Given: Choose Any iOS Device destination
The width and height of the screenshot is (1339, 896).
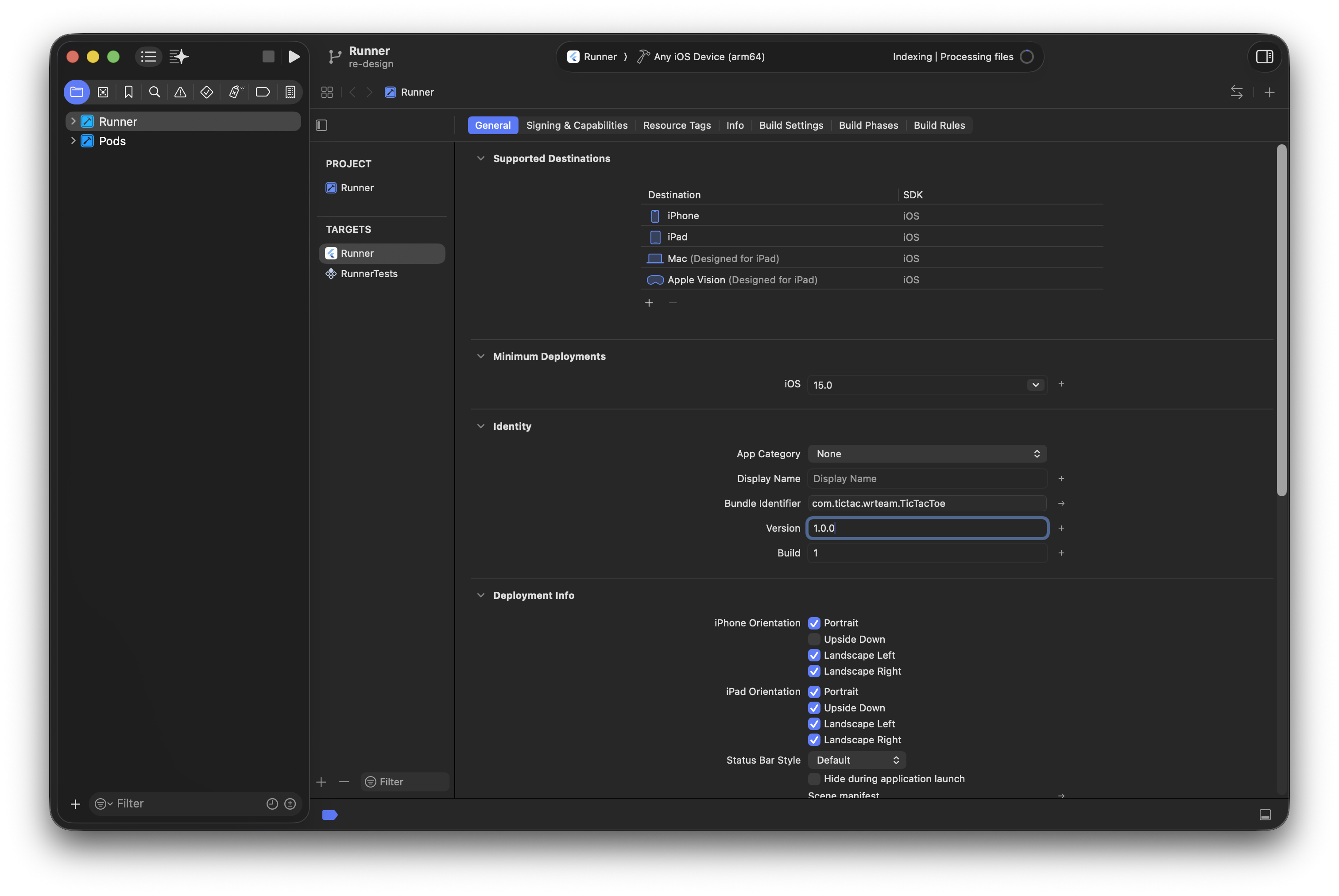Looking at the screenshot, I should click(700, 57).
